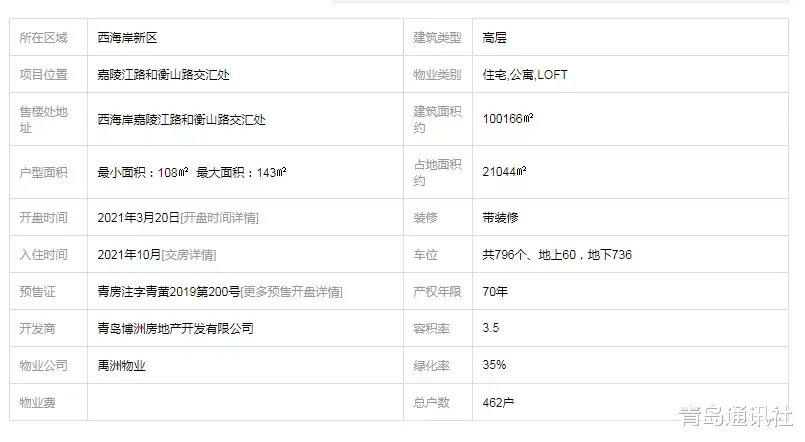Select the 所在区域 label

[44, 37]
